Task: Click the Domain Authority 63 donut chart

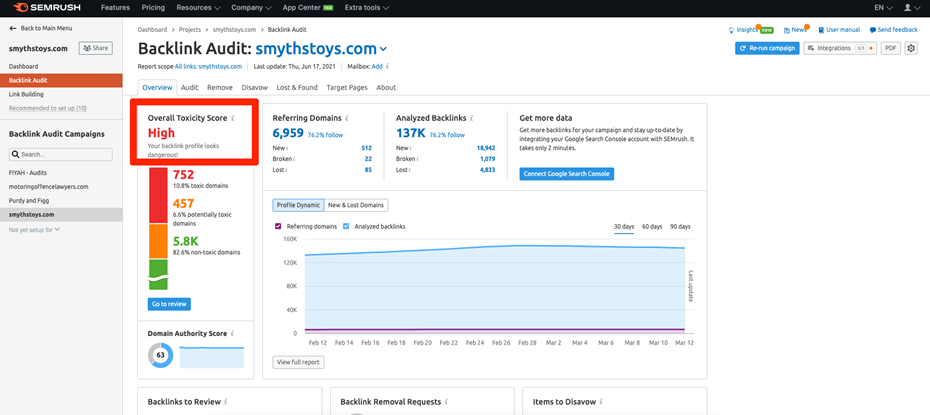Action: (x=160, y=355)
